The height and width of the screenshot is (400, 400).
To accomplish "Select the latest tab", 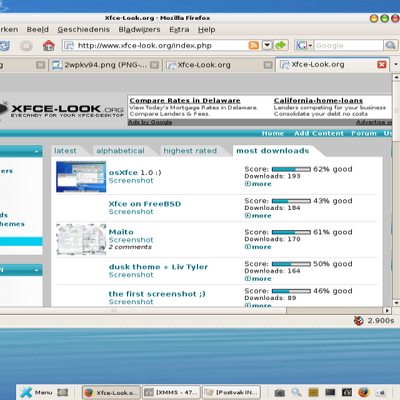I will click(x=65, y=151).
